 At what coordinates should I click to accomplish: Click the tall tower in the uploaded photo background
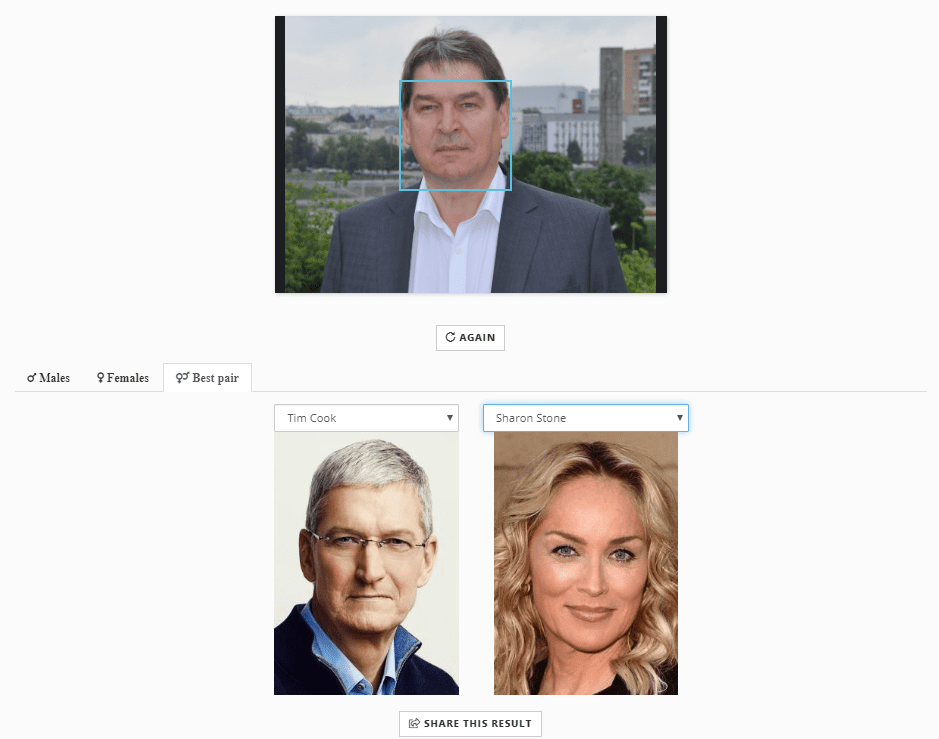point(611,105)
